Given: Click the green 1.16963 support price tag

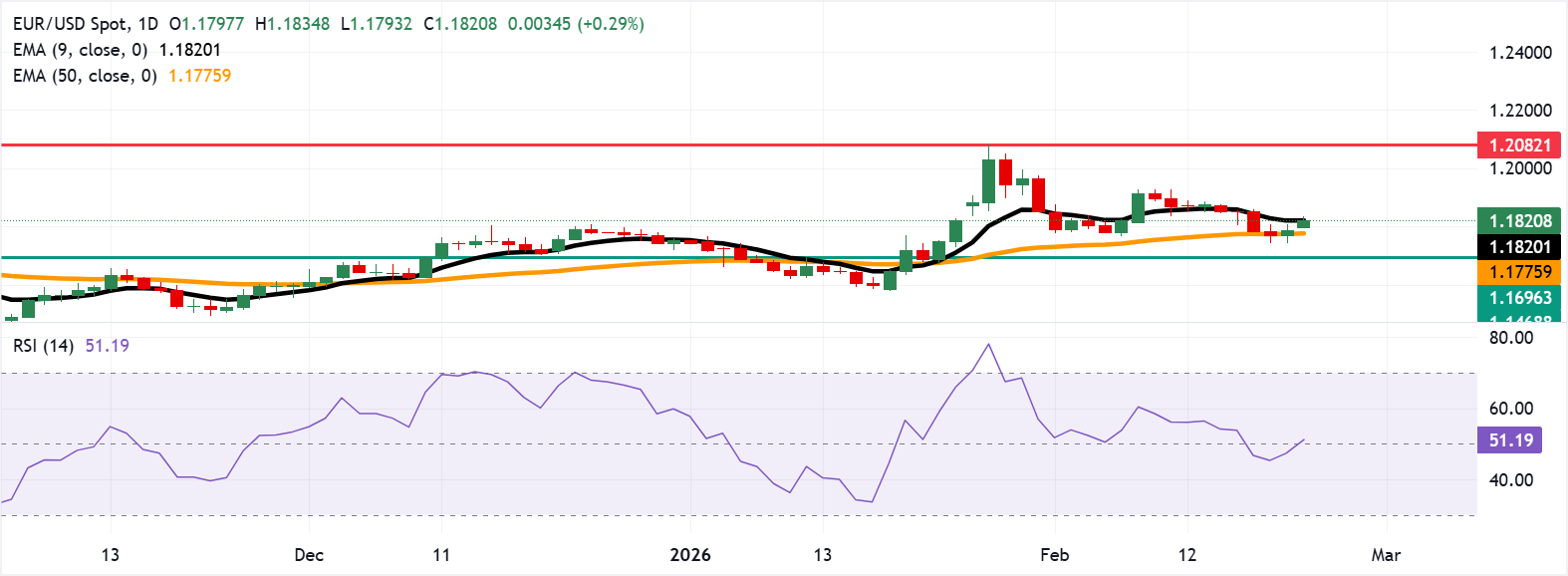Looking at the screenshot, I should click(x=1519, y=298).
